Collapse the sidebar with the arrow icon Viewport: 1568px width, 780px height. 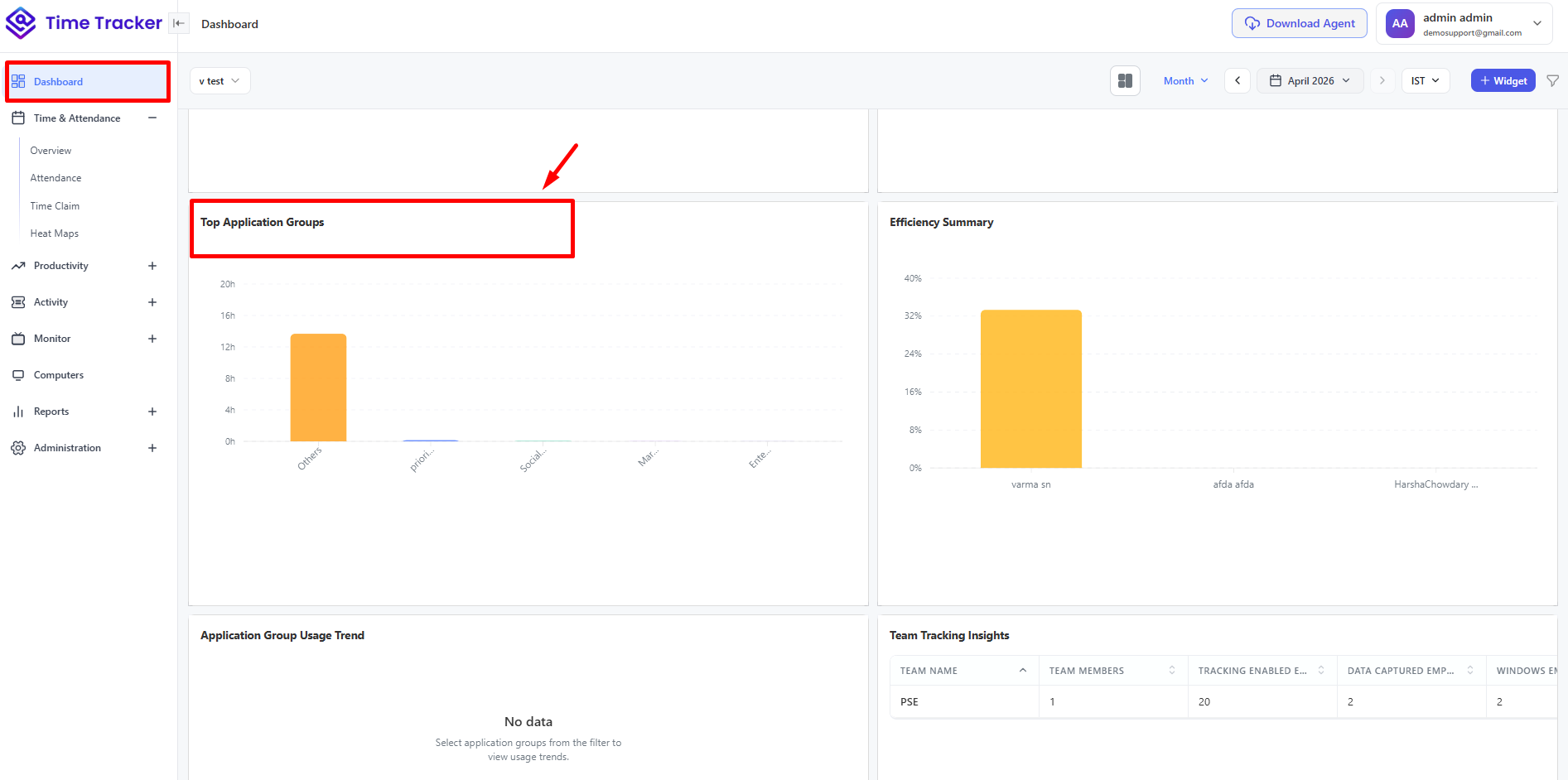178,23
